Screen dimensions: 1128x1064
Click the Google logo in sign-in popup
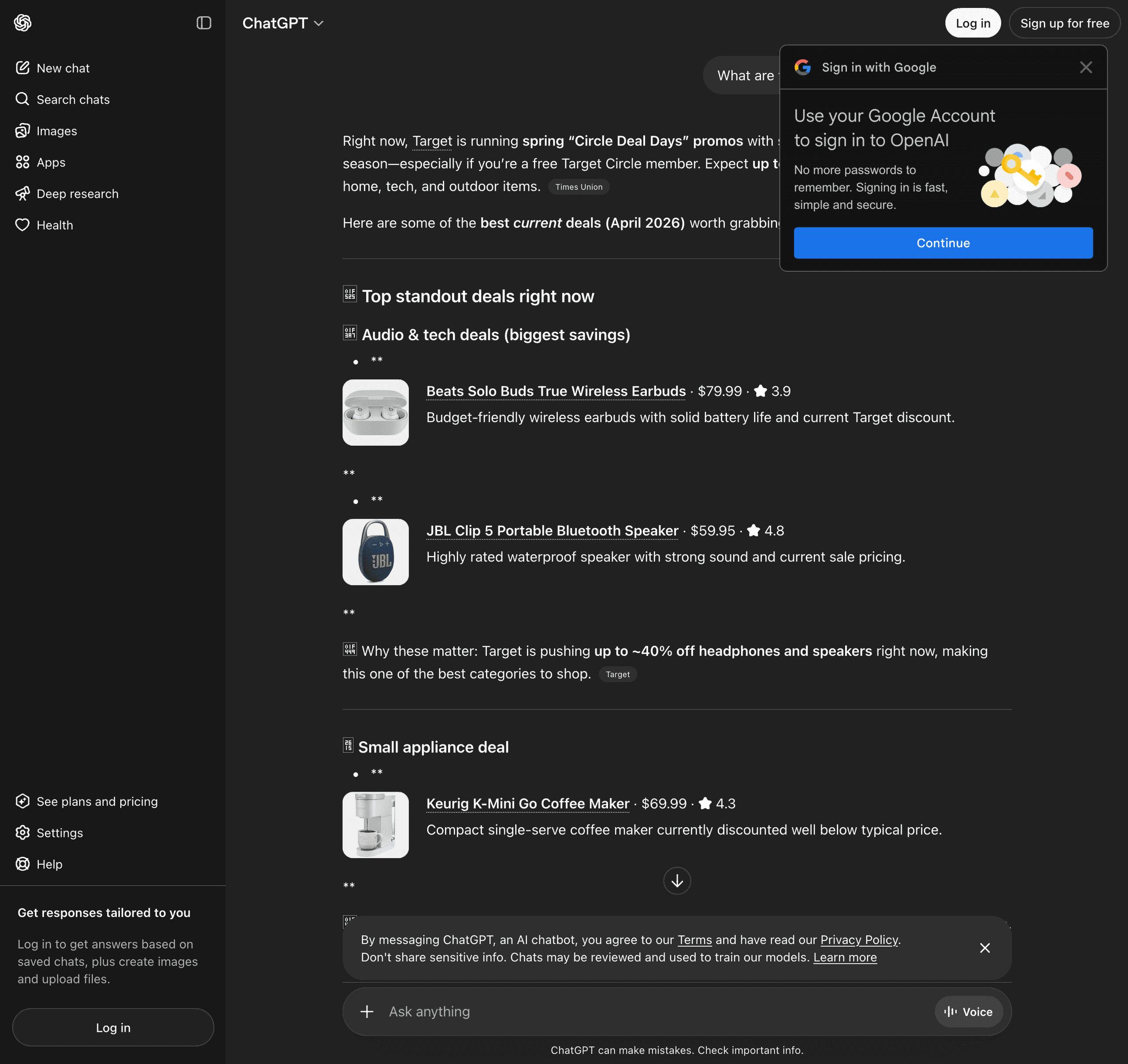802,67
